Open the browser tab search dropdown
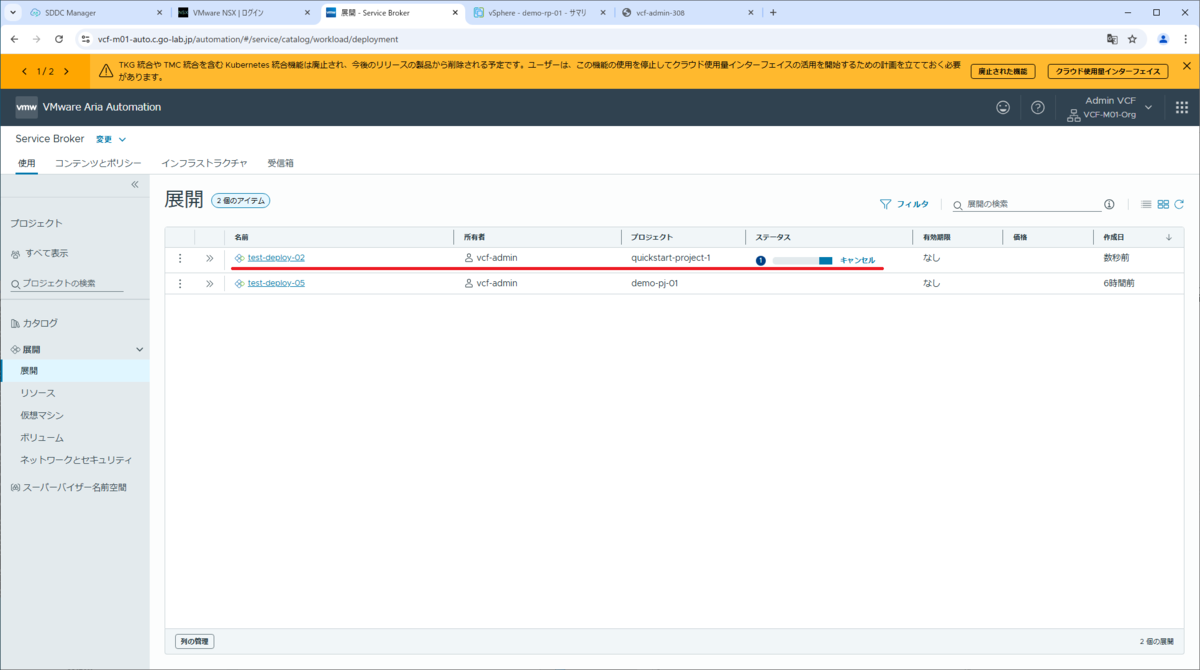 click(13, 13)
